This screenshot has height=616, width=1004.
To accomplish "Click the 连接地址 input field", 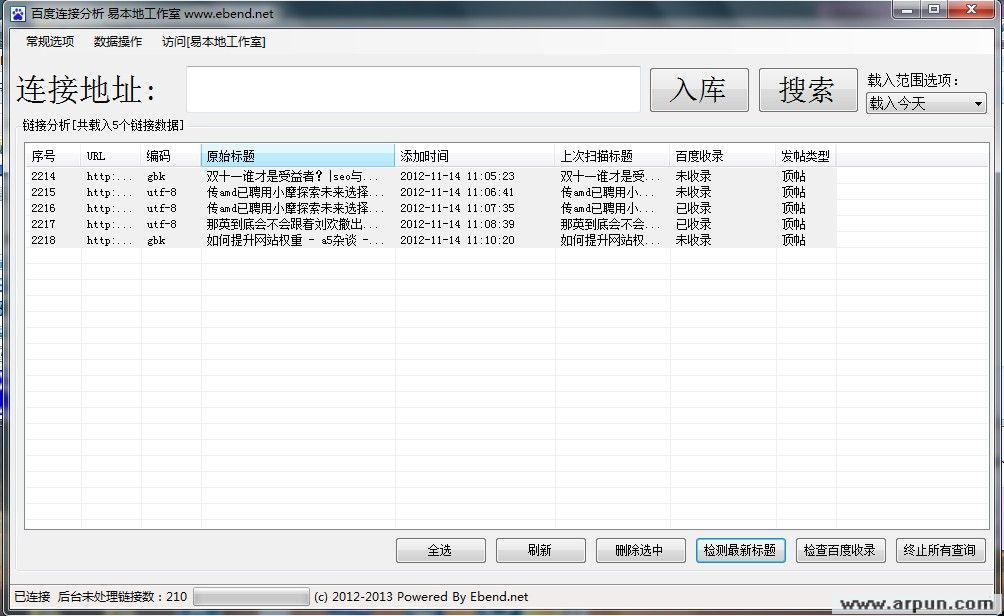I will (x=413, y=90).
